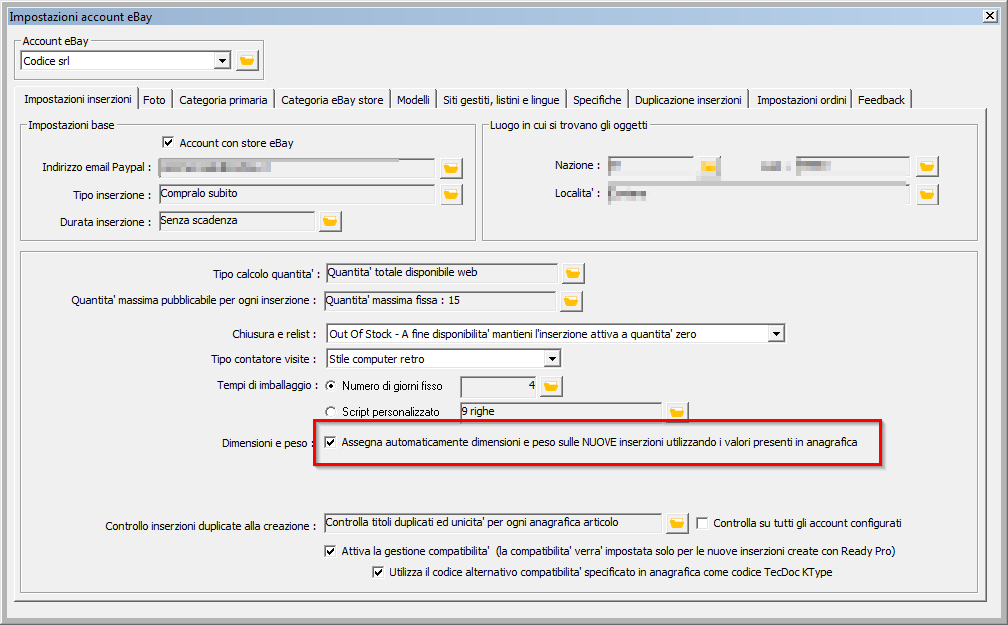
Task: Open the Categoria primaria tab
Action: [x=223, y=100]
